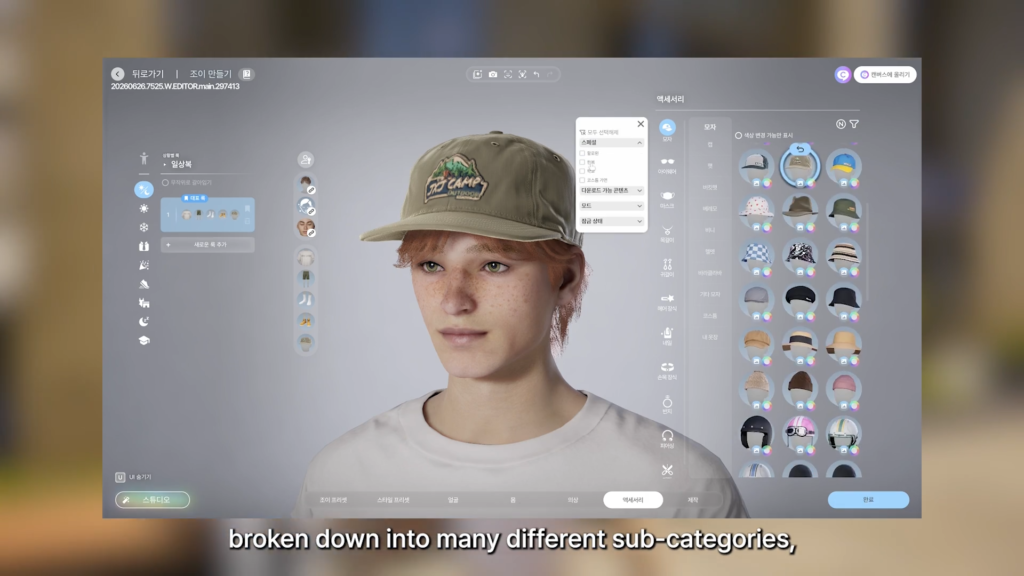The height and width of the screenshot is (576, 1024).
Task: Select the graduation cap uniform icon
Action: click(x=144, y=340)
